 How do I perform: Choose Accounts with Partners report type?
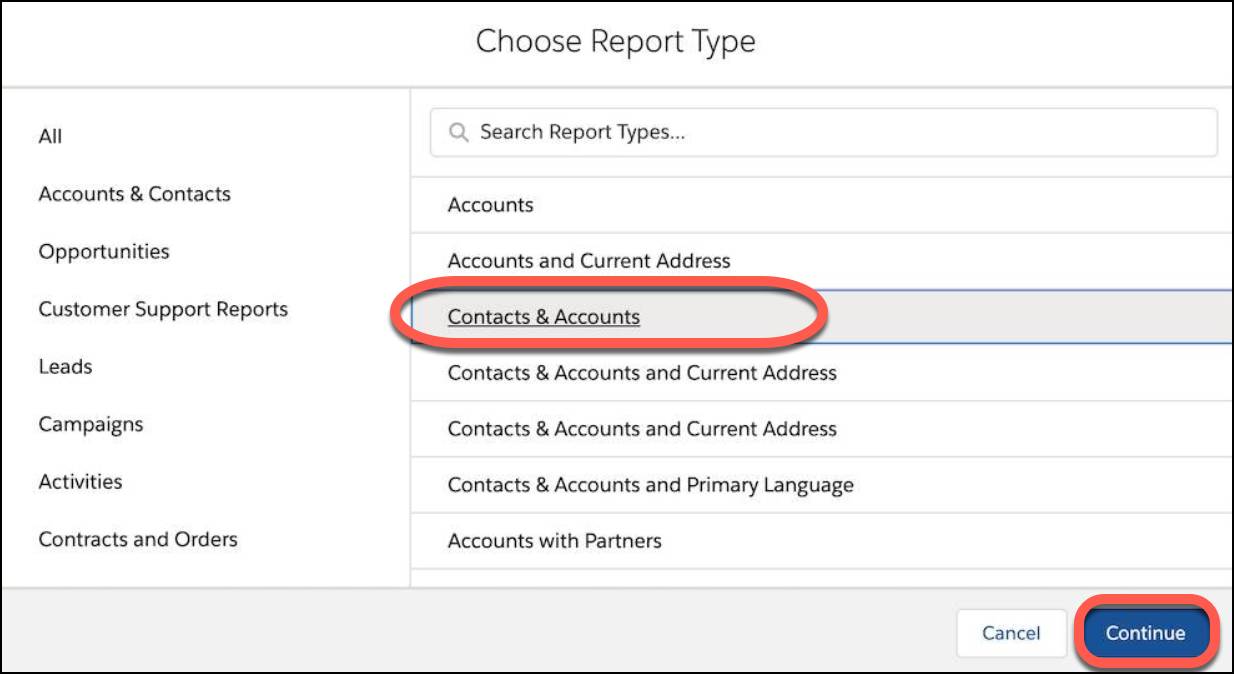tap(821, 541)
